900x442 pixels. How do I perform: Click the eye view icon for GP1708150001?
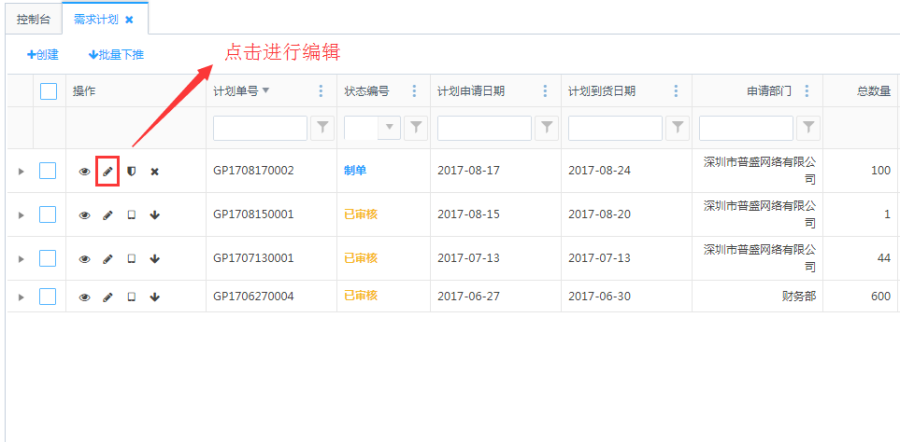(x=85, y=215)
